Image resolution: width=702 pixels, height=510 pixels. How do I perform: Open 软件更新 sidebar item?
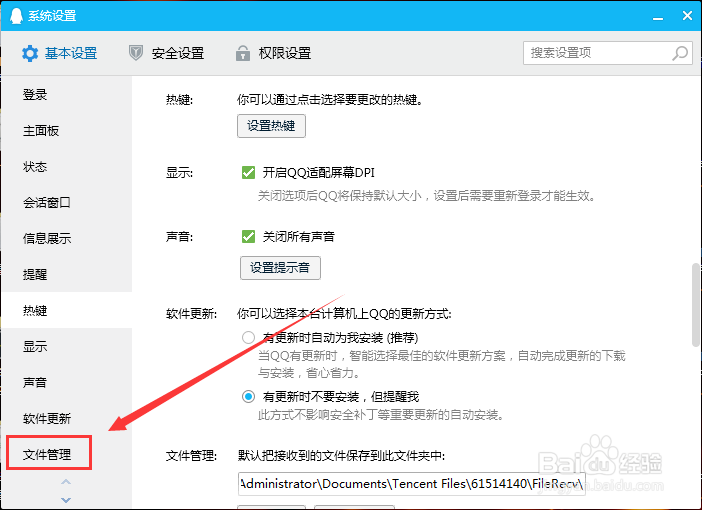67,418
